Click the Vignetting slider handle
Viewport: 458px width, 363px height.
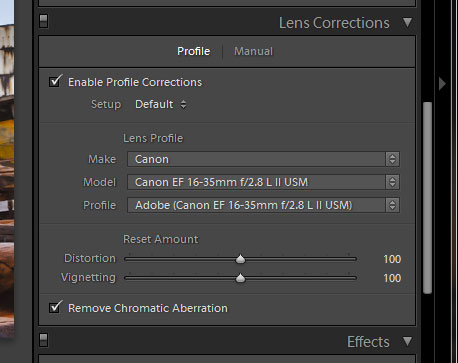click(240, 278)
